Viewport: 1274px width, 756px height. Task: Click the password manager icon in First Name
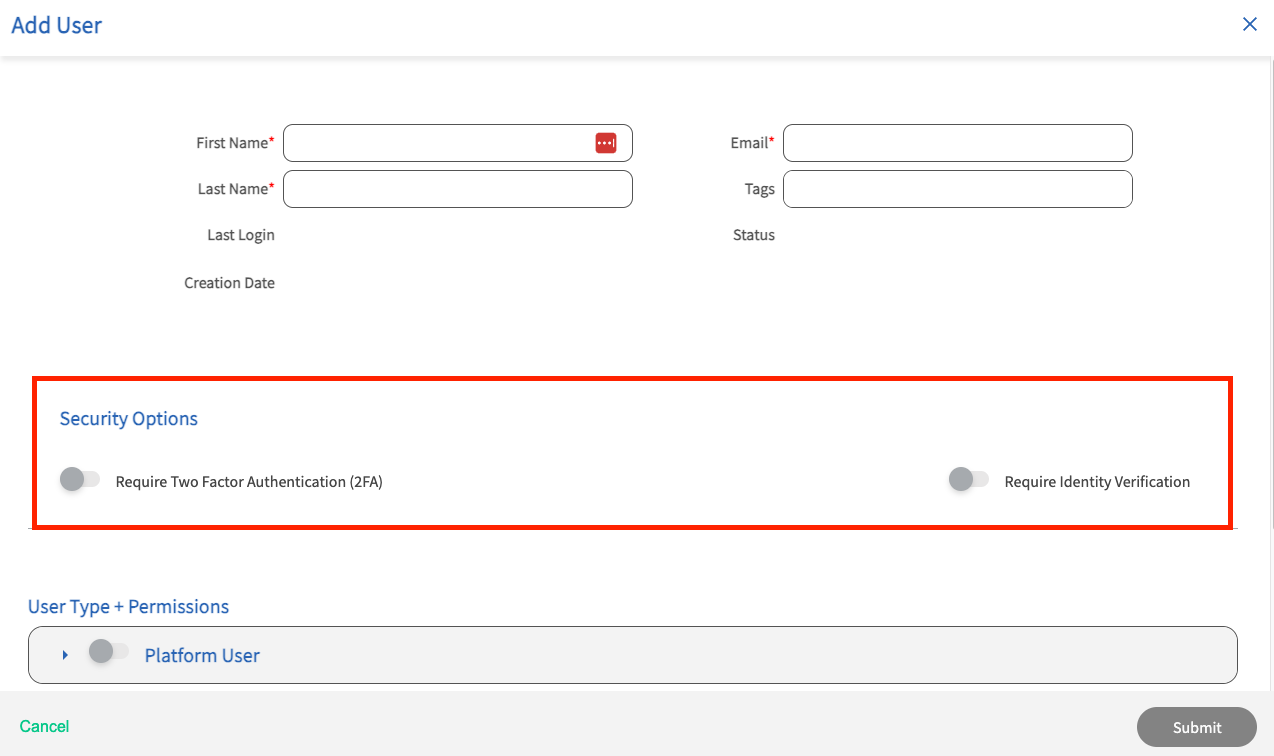pos(606,143)
